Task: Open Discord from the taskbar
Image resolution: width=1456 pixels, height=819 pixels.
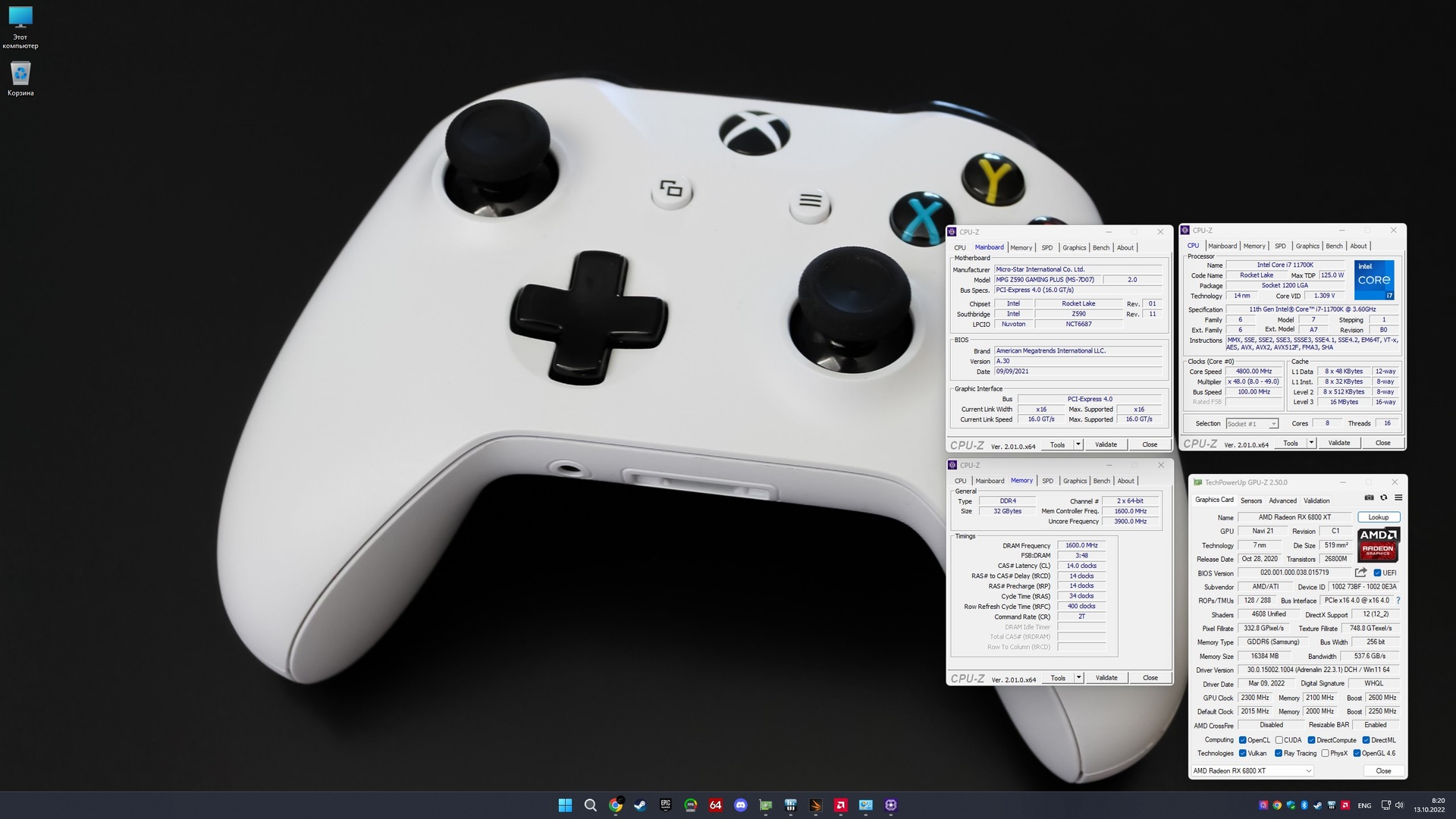Action: click(x=741, y=805)
